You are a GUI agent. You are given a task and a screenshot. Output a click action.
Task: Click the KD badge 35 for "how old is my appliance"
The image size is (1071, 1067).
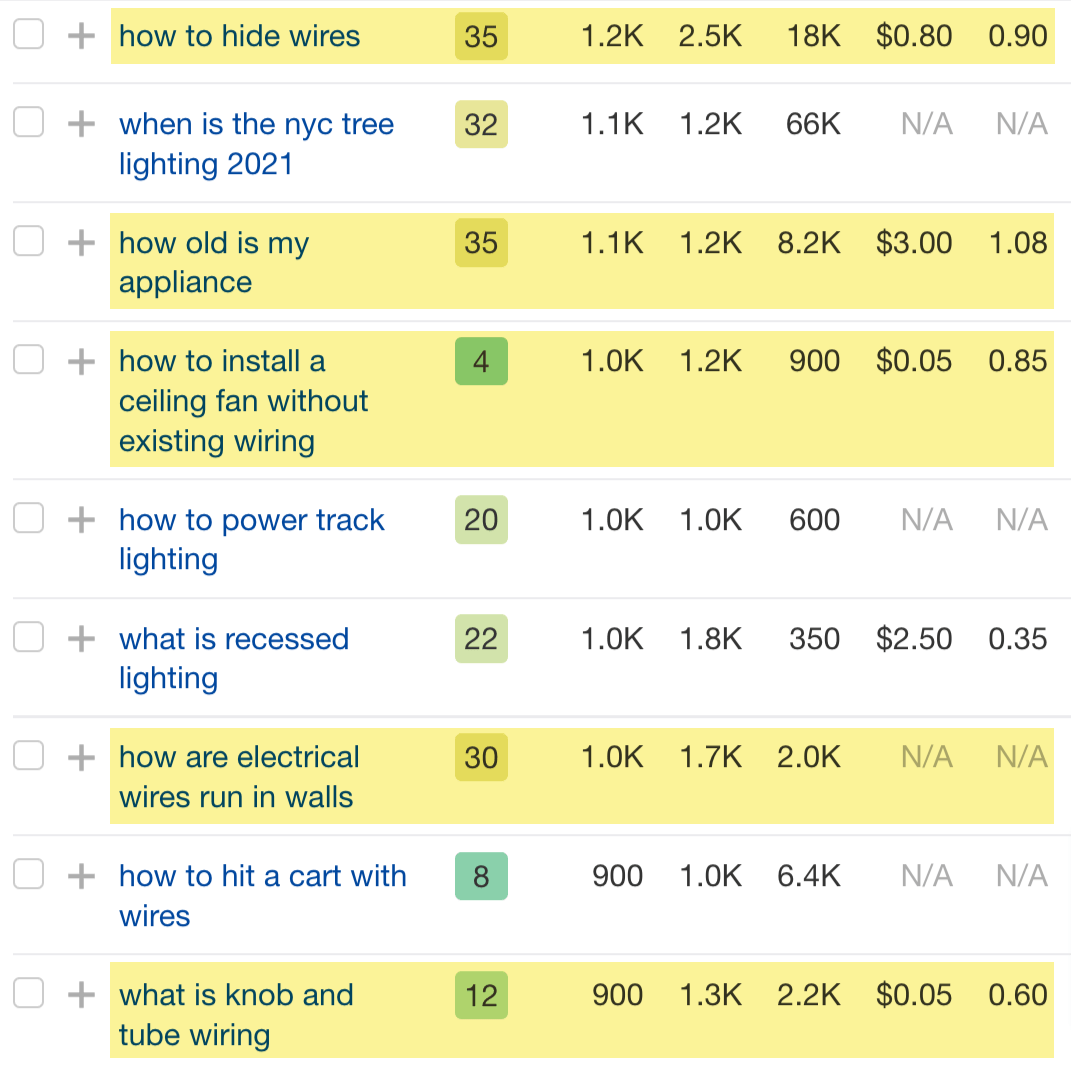tap(481, 243)
